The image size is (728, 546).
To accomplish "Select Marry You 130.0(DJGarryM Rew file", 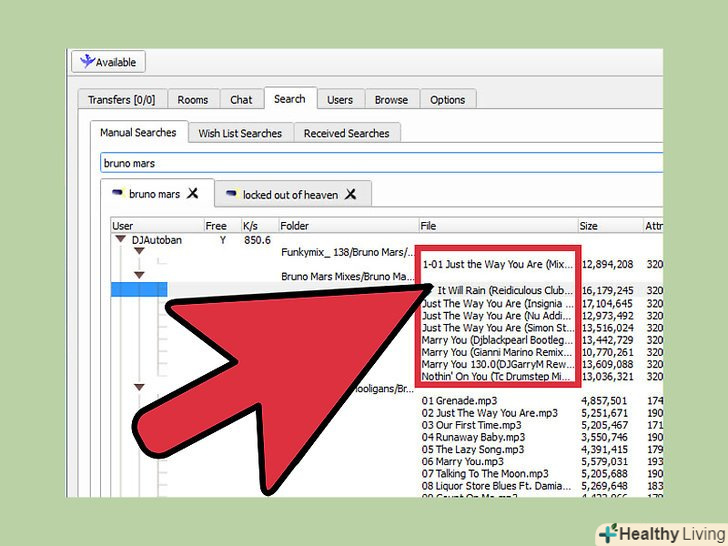I will pyautogui.click(x=498, y=364).
